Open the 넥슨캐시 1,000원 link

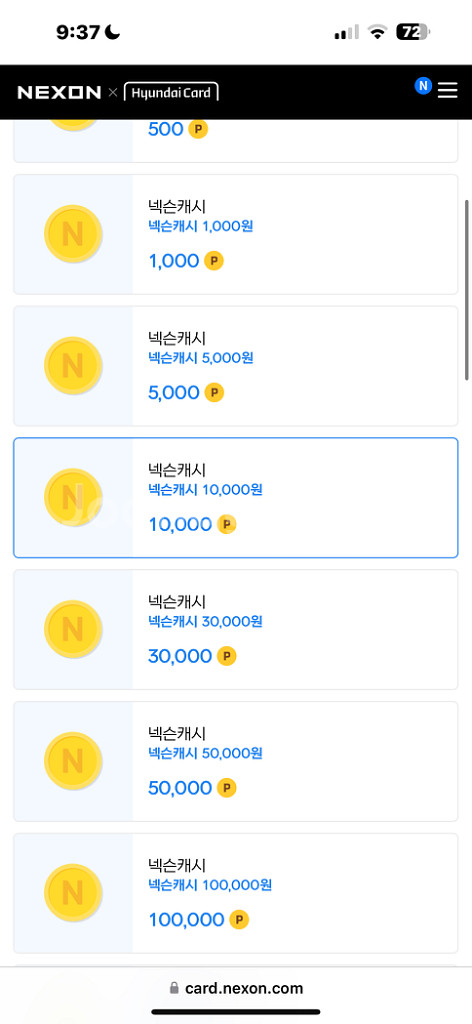pyautogui.click(x=200, y=227)
